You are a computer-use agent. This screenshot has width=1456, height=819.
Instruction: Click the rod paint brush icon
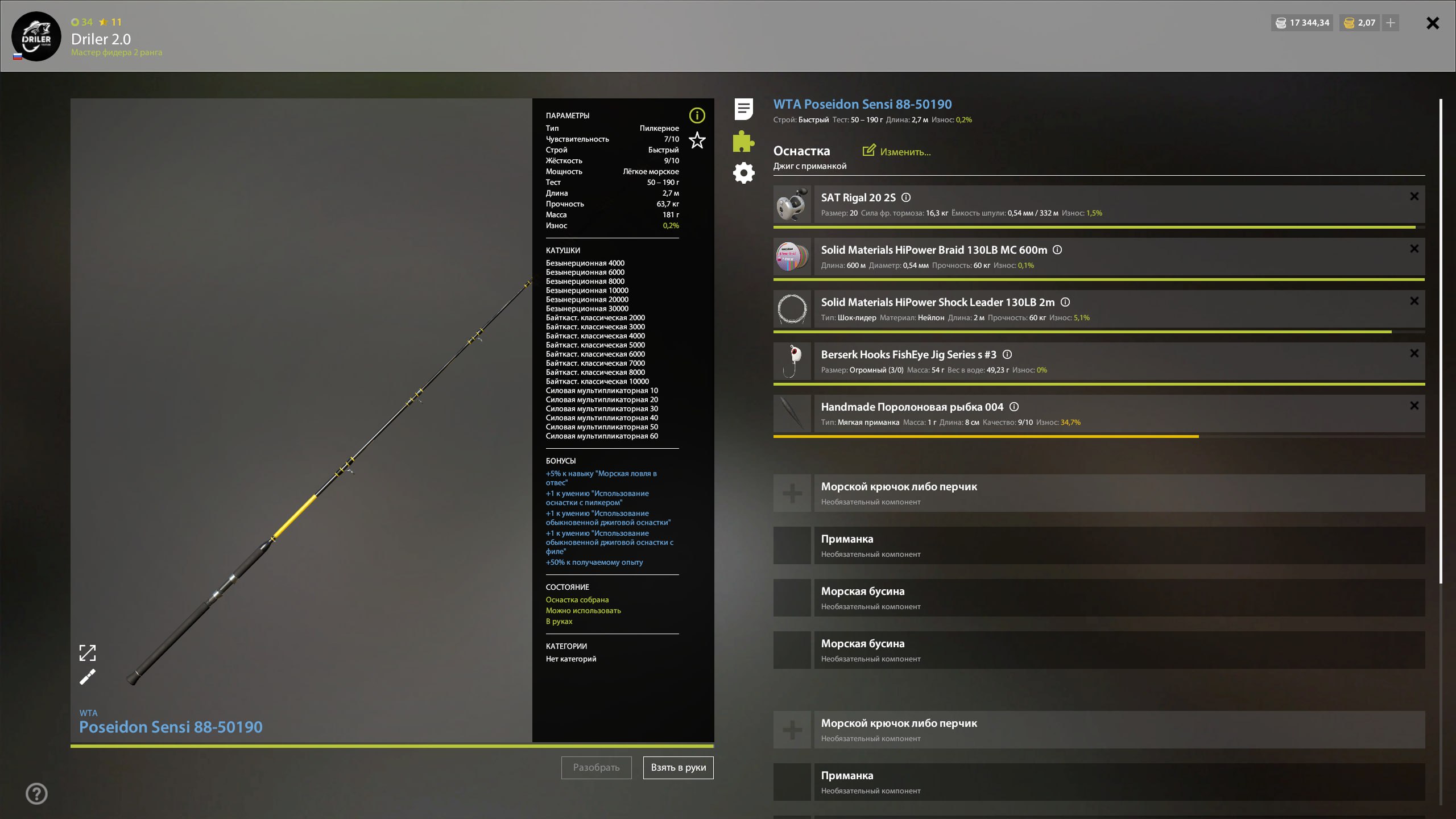click(87, 677)
